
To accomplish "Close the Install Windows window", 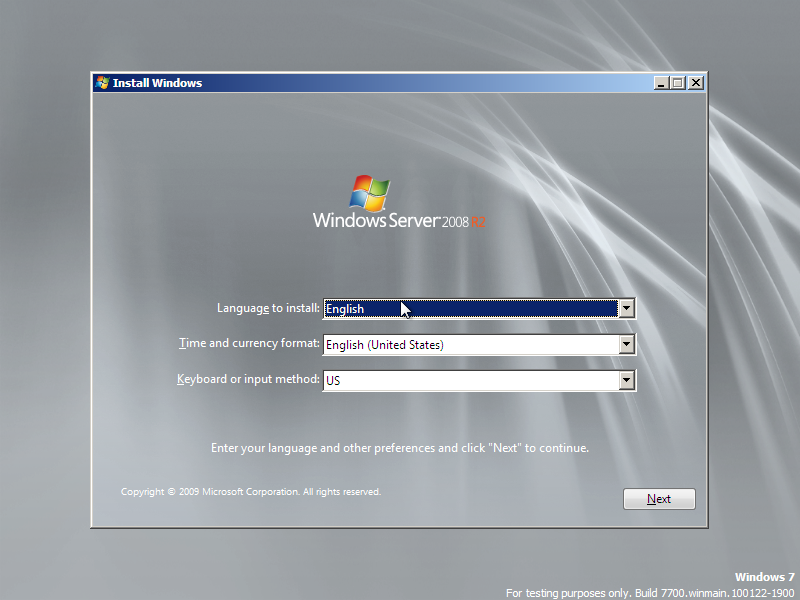I will click(x=696, y=83).
